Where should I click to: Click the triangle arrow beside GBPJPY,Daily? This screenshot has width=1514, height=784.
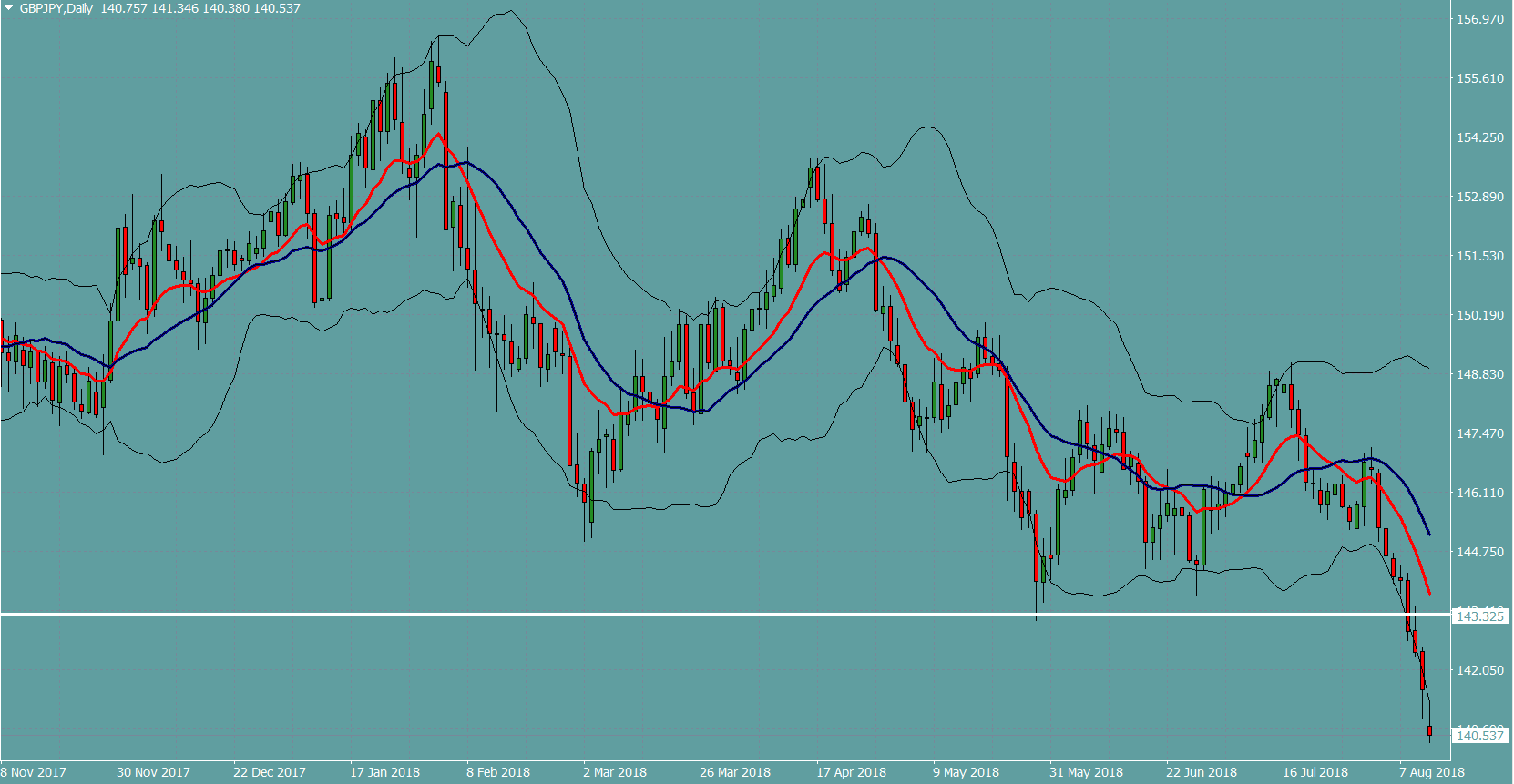pos(9,7)
